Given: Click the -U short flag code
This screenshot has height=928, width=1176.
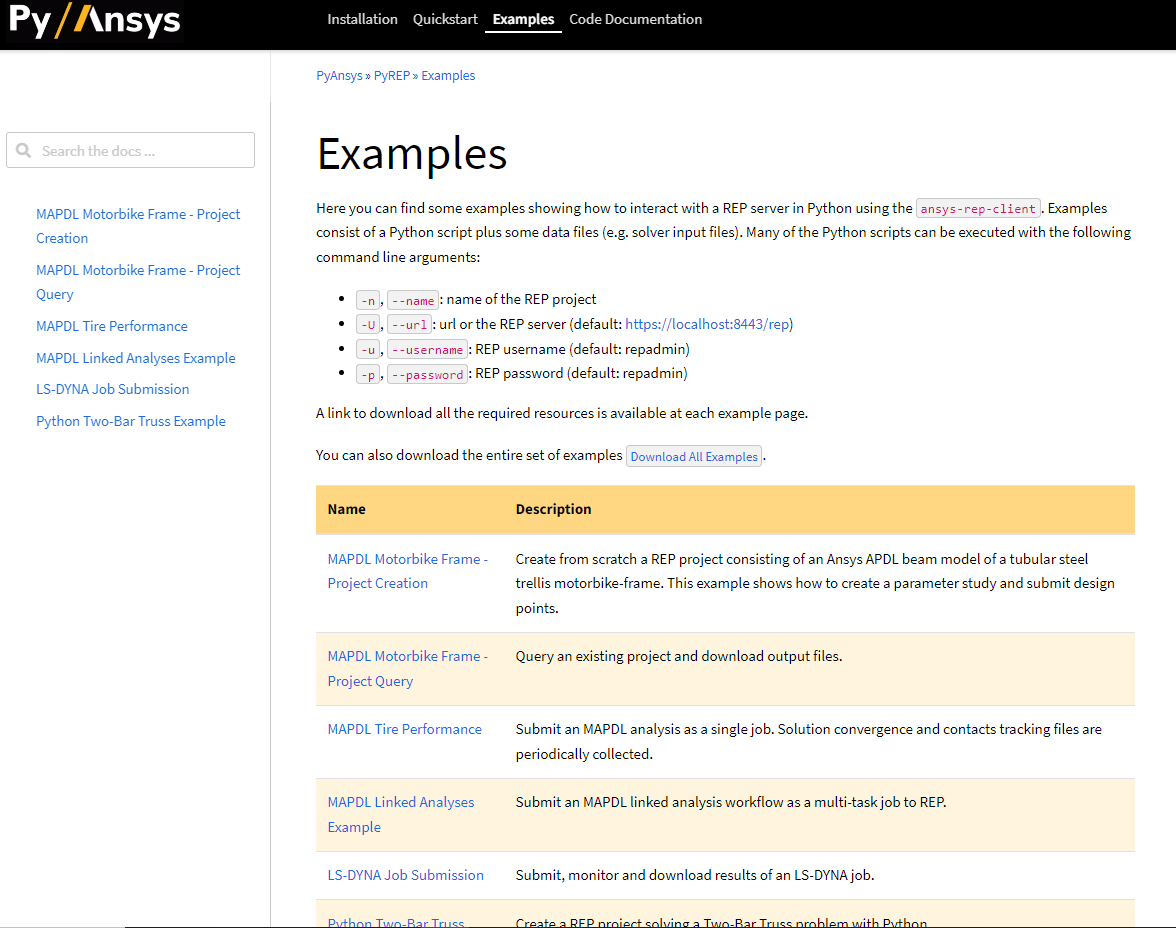Looking at the screenshot, I should [x=368, y=325].
